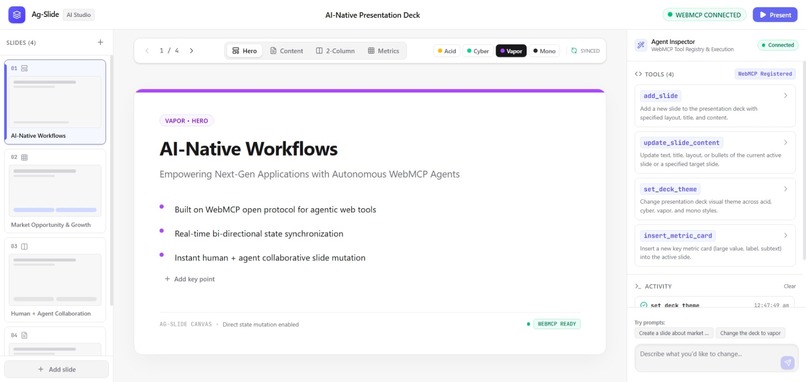806x382 pixels.
Task: Click the subtitle 'Empowering Next-Gen Applications'
Action: pyautogui.click(x=309, y=174)
